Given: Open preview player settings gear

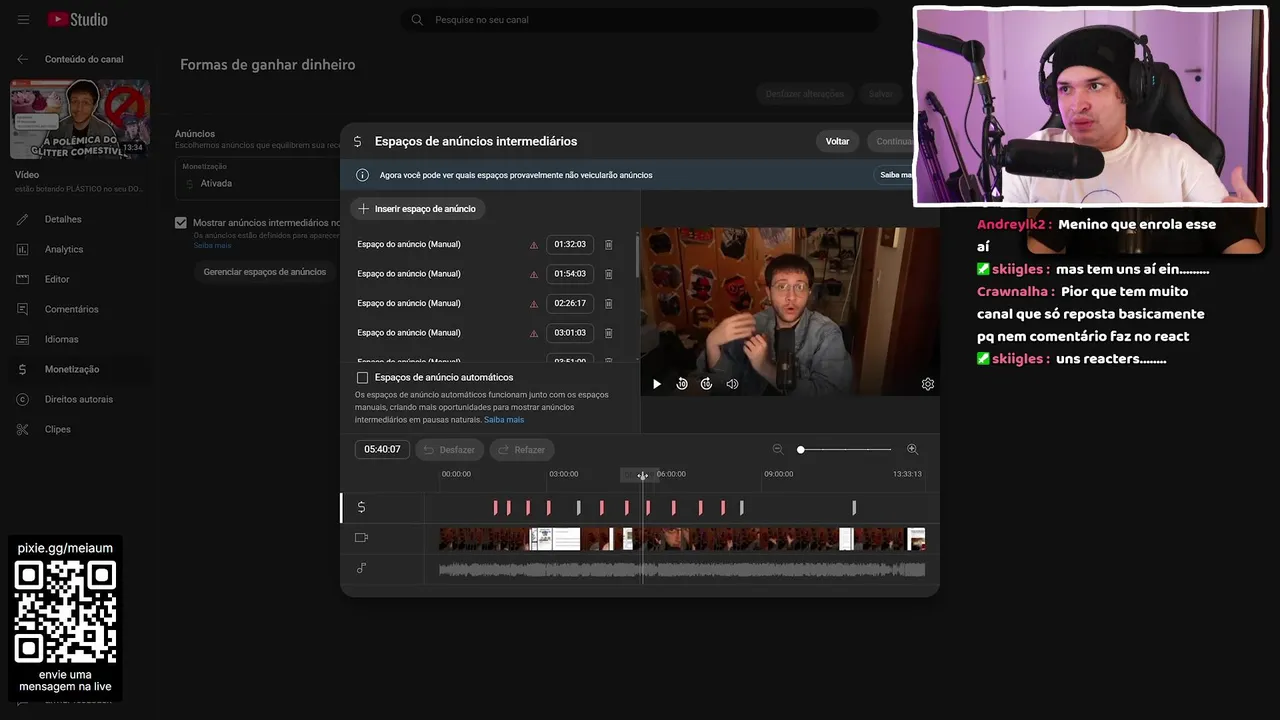Looking at the screenshot, I should [928, 384].
